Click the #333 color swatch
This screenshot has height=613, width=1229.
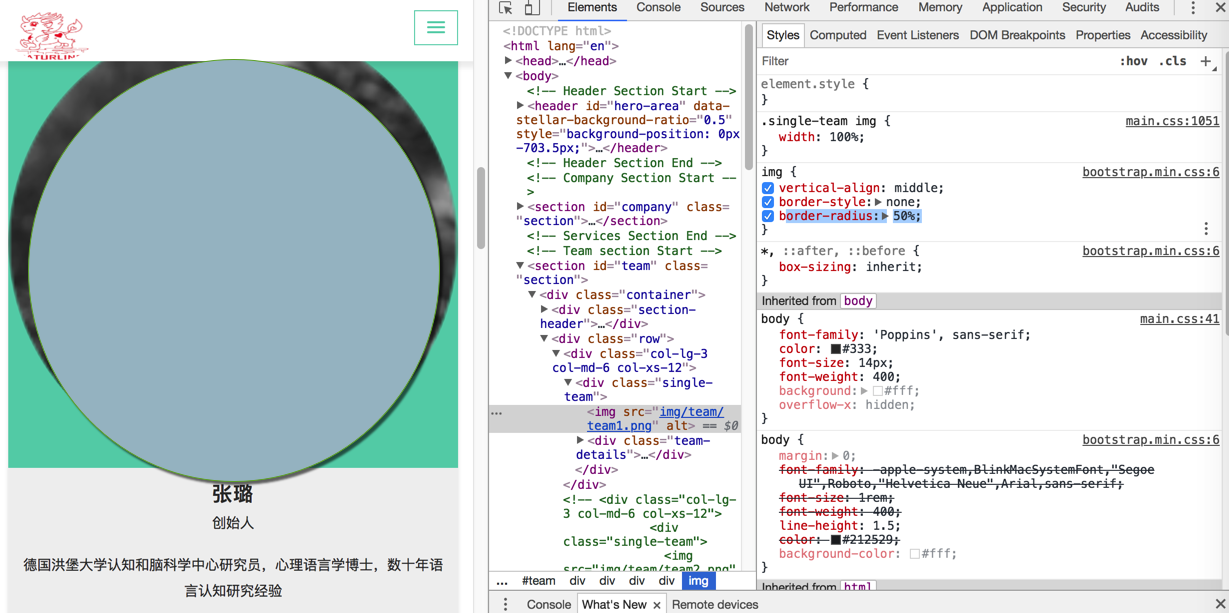(836, 349)
